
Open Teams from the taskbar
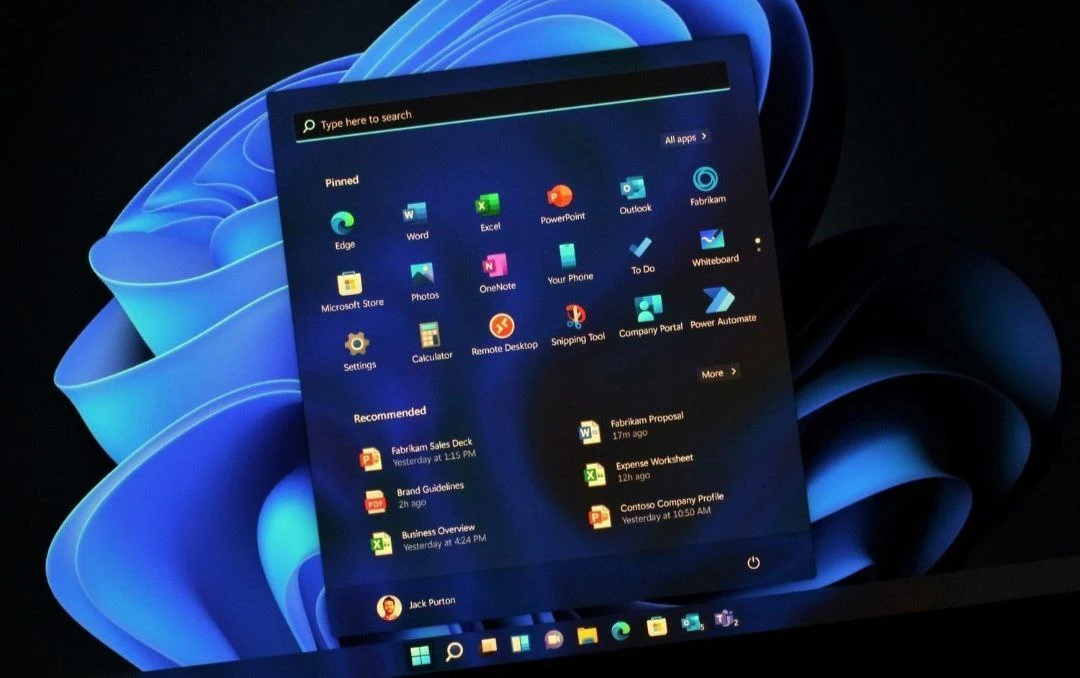click(725, 619)
